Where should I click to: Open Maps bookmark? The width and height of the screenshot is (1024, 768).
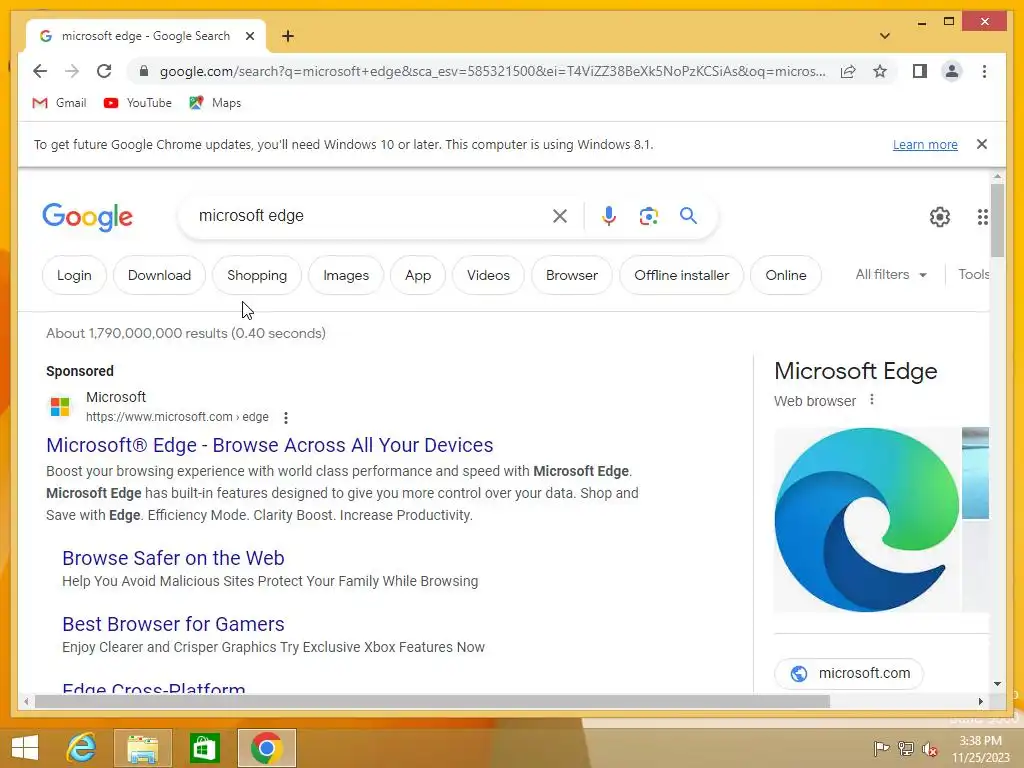coord(215,103)
